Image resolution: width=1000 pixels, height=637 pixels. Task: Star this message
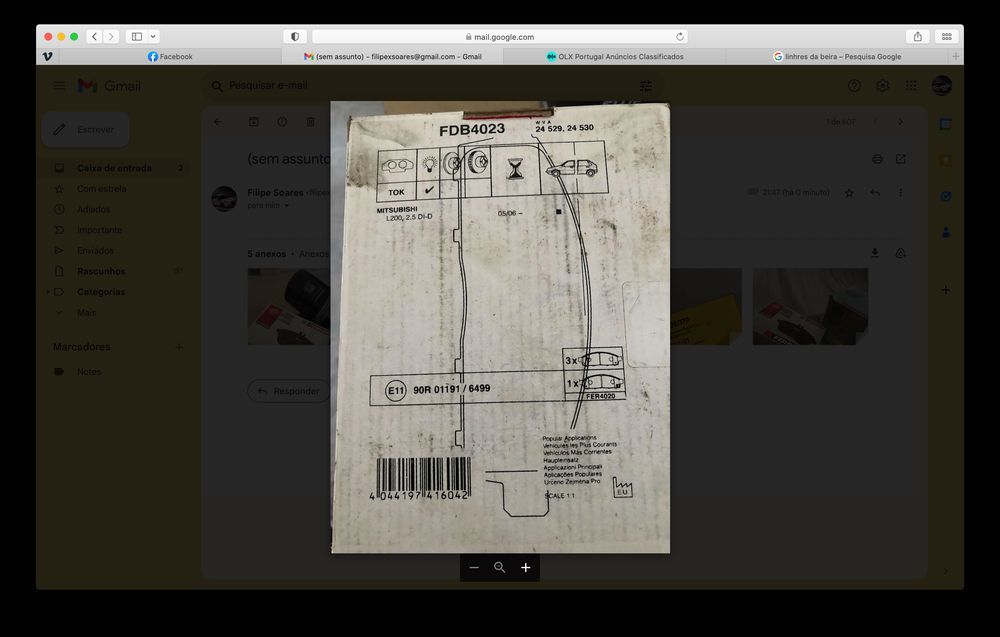coord(849,193)
